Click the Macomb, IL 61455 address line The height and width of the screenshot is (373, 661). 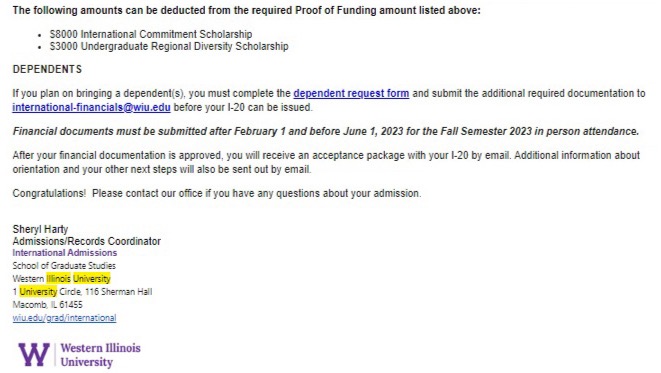click(48, 304)
